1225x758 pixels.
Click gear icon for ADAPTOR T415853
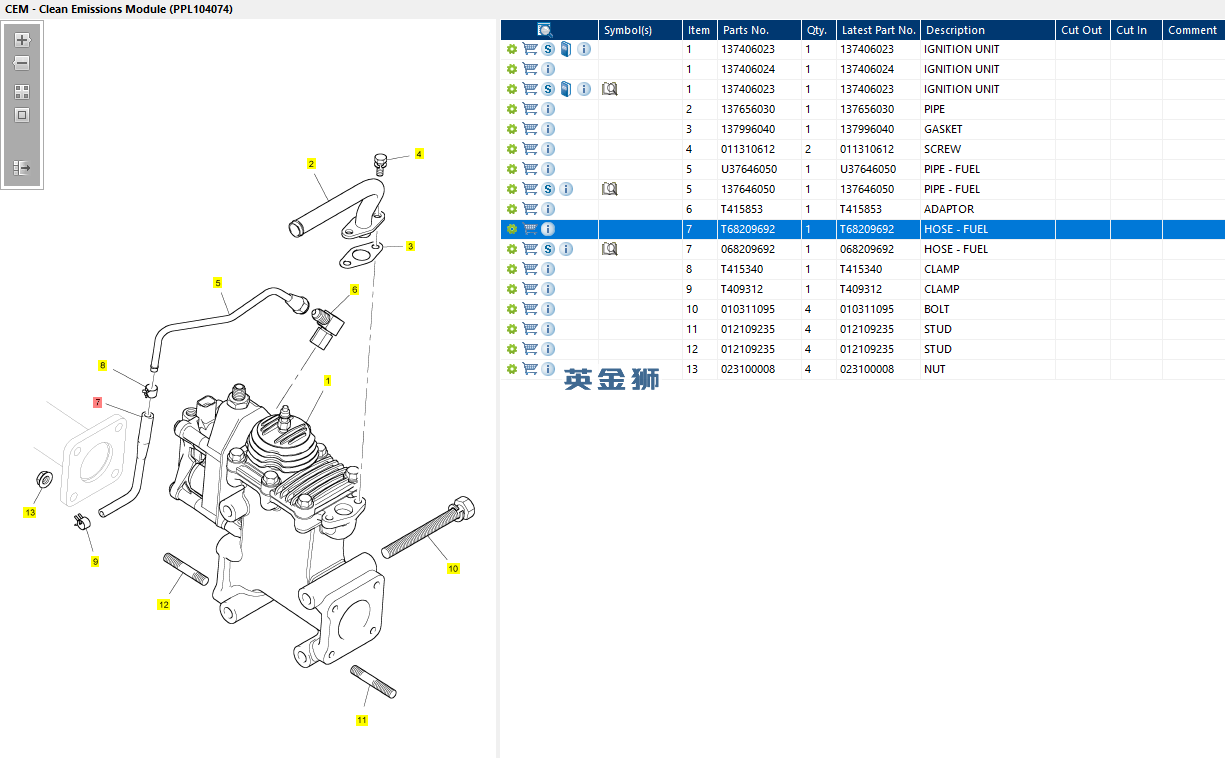pyautogui.click(x=512, y=209)
